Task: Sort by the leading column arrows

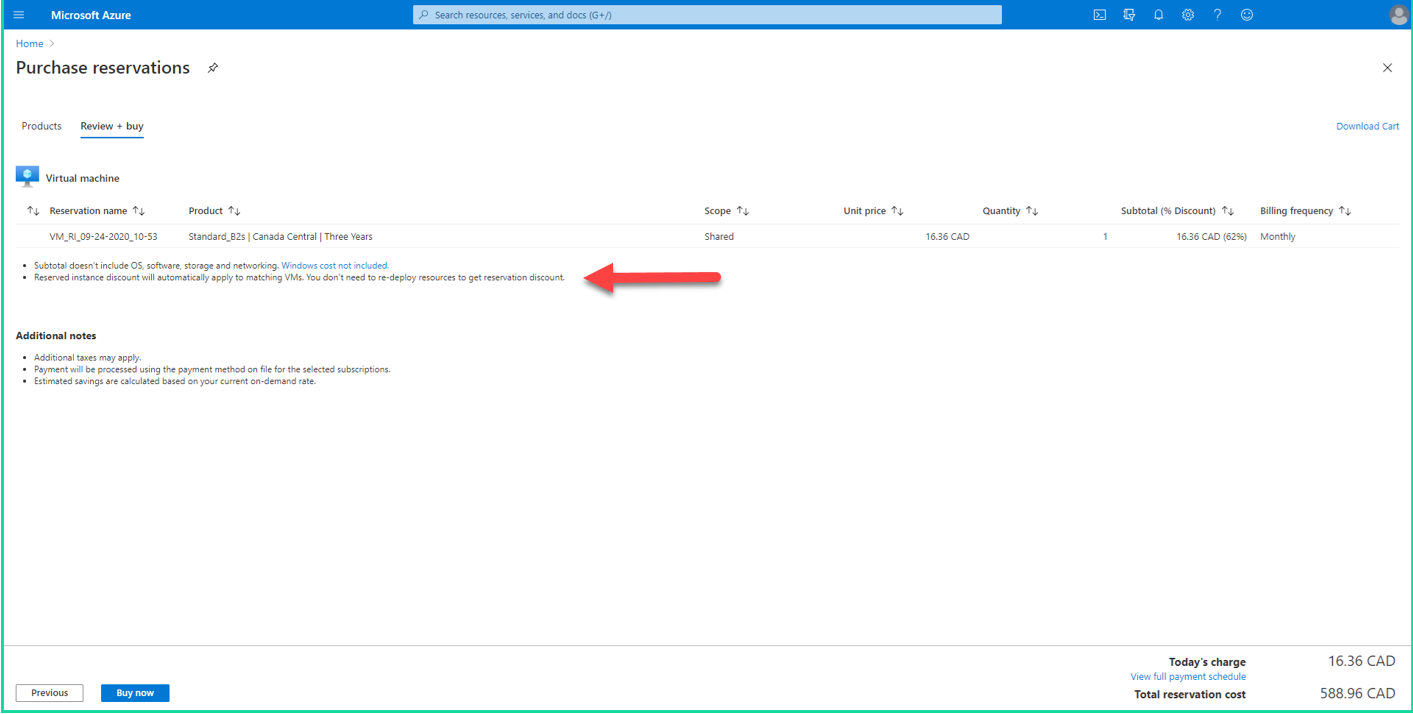Action: [x=33, y=211]
